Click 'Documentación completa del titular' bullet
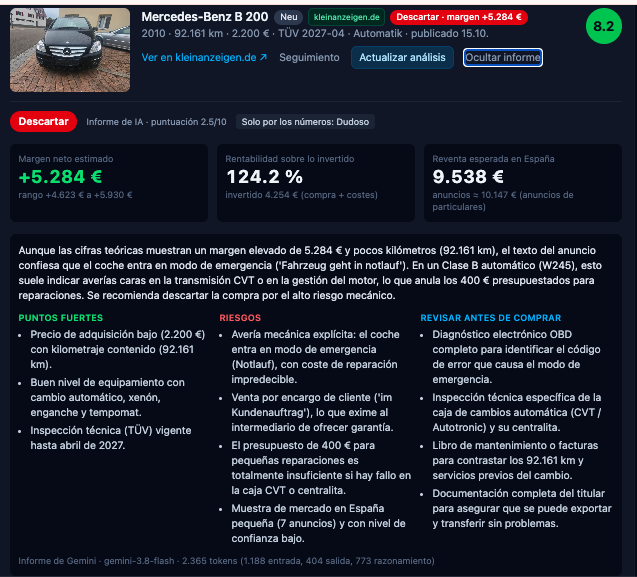This screenshot has height=577, width=637. coord(522,508)
